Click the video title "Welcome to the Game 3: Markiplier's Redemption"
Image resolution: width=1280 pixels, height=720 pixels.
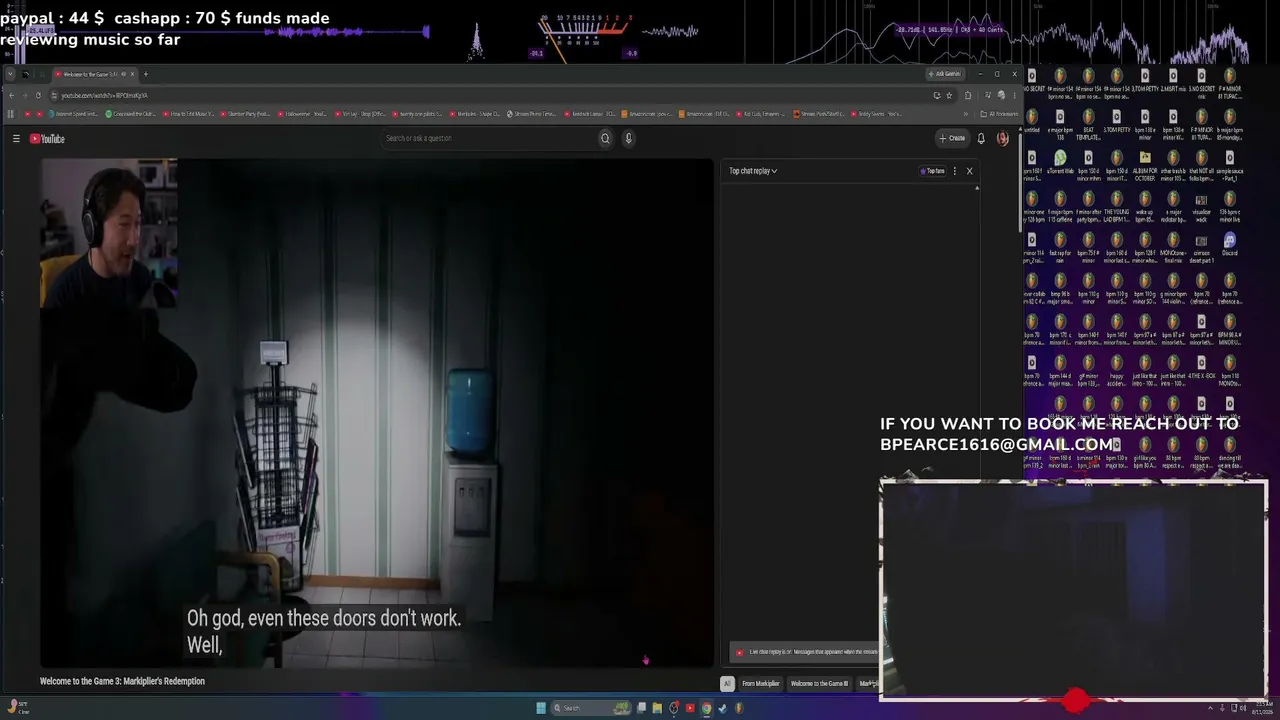pos(122,682)
